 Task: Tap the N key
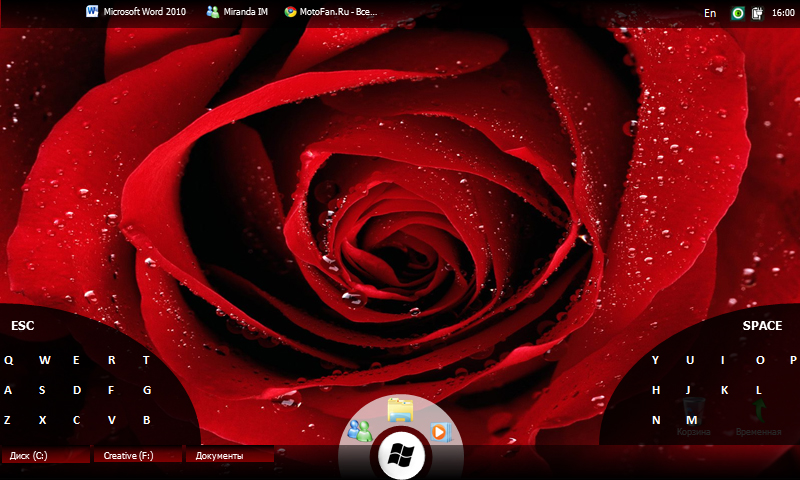point(656,420)
